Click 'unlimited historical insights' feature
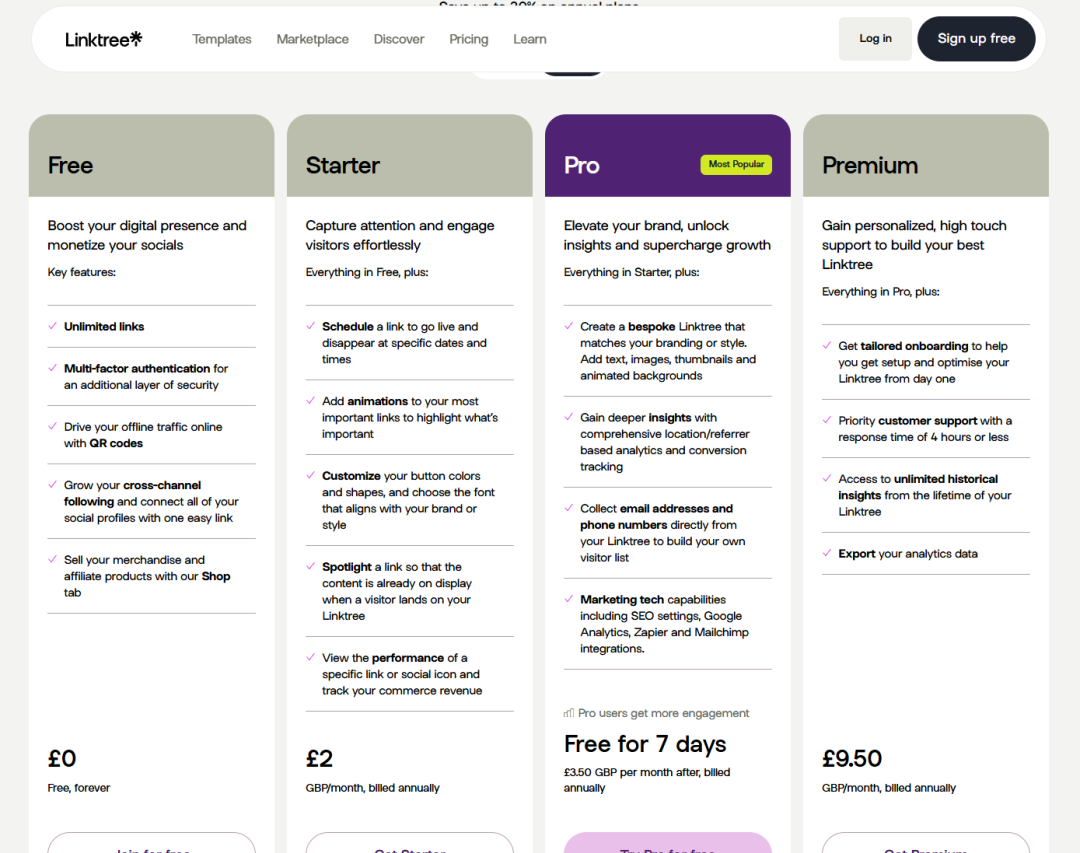The height and width of the screenshot is (853, 1080). pyautogui.click(x=925, y=495)
